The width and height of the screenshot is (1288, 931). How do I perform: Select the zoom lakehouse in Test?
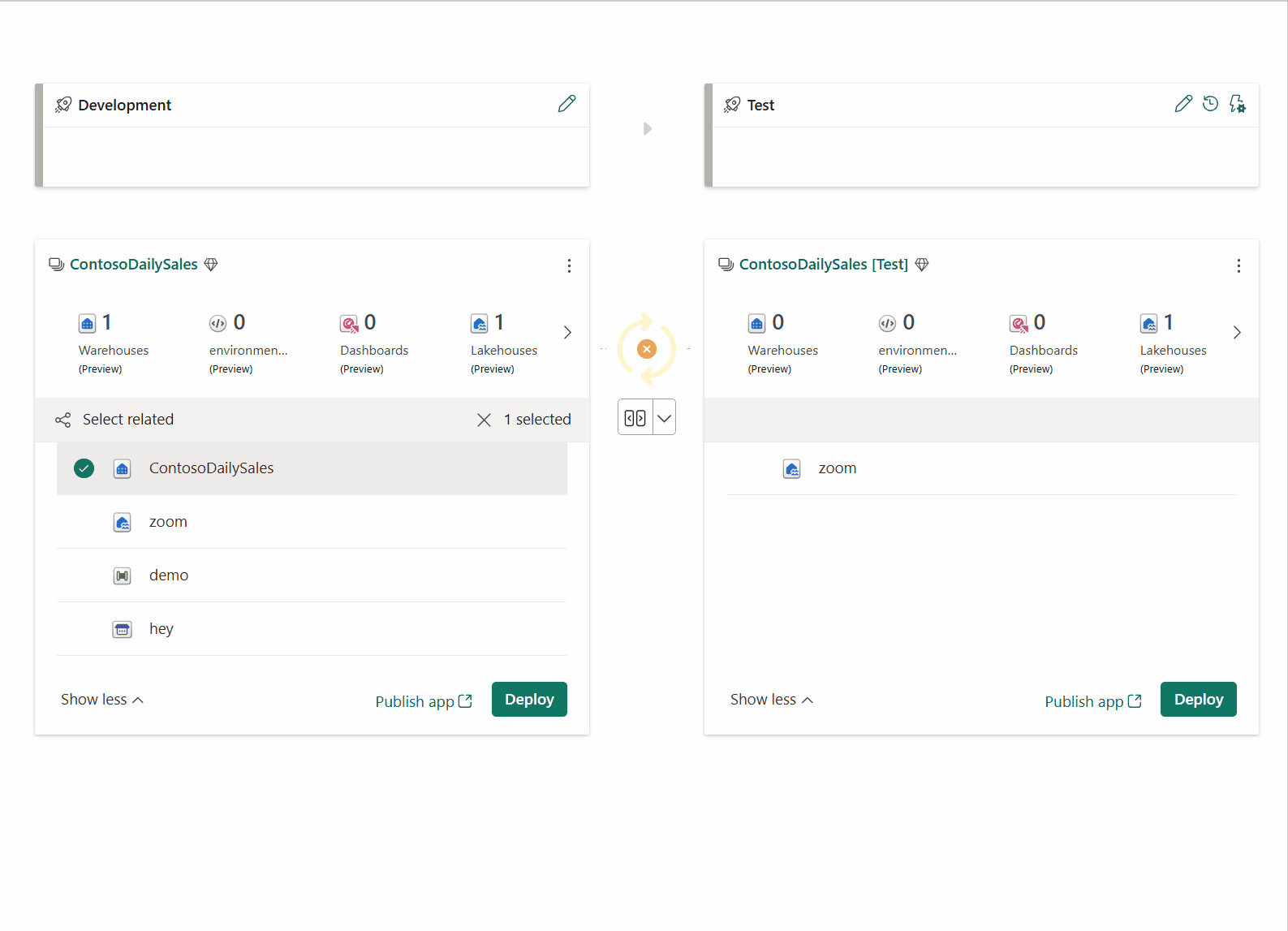pyautogui.click(x=981, y=468)
